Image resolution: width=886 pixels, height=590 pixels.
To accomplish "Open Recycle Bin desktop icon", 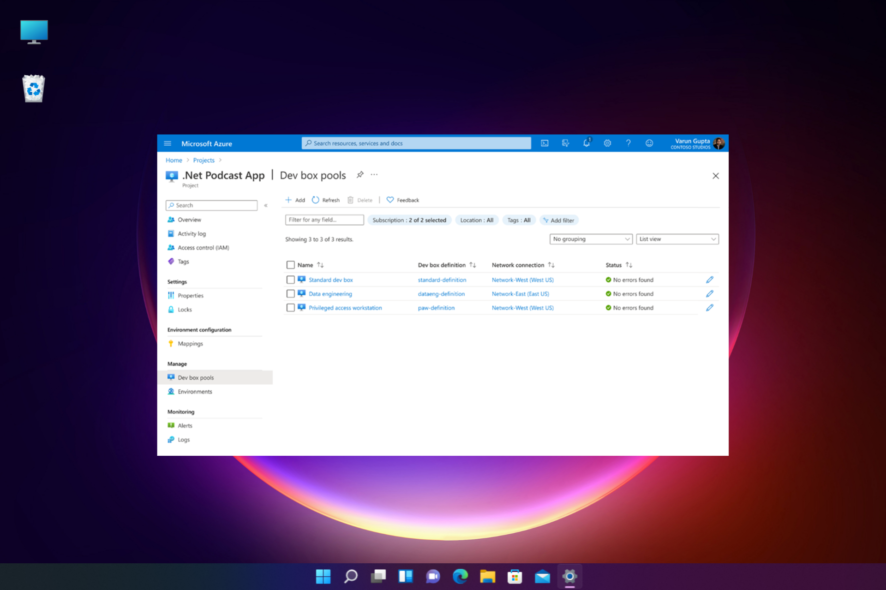I will click(33, 89).
